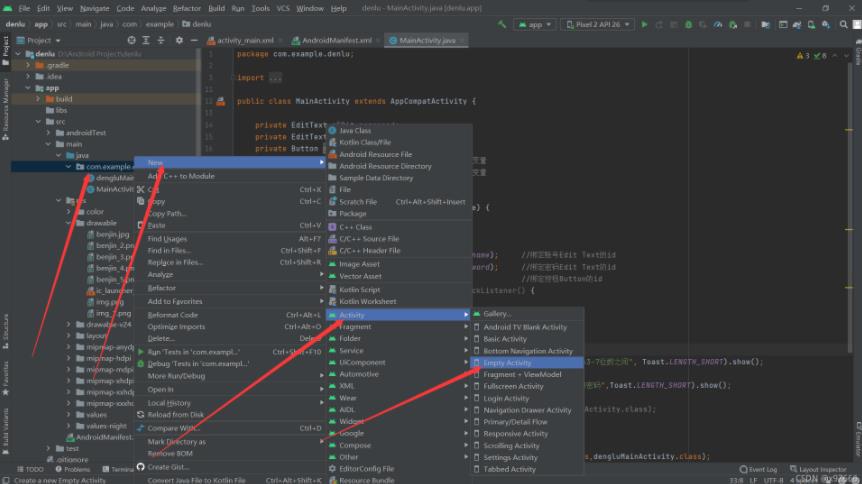This screenshot has height=484, width=862.
Task: Select benjin.jpg in the drawable folder
Action: pyautogui.click(x=114, y=235)
